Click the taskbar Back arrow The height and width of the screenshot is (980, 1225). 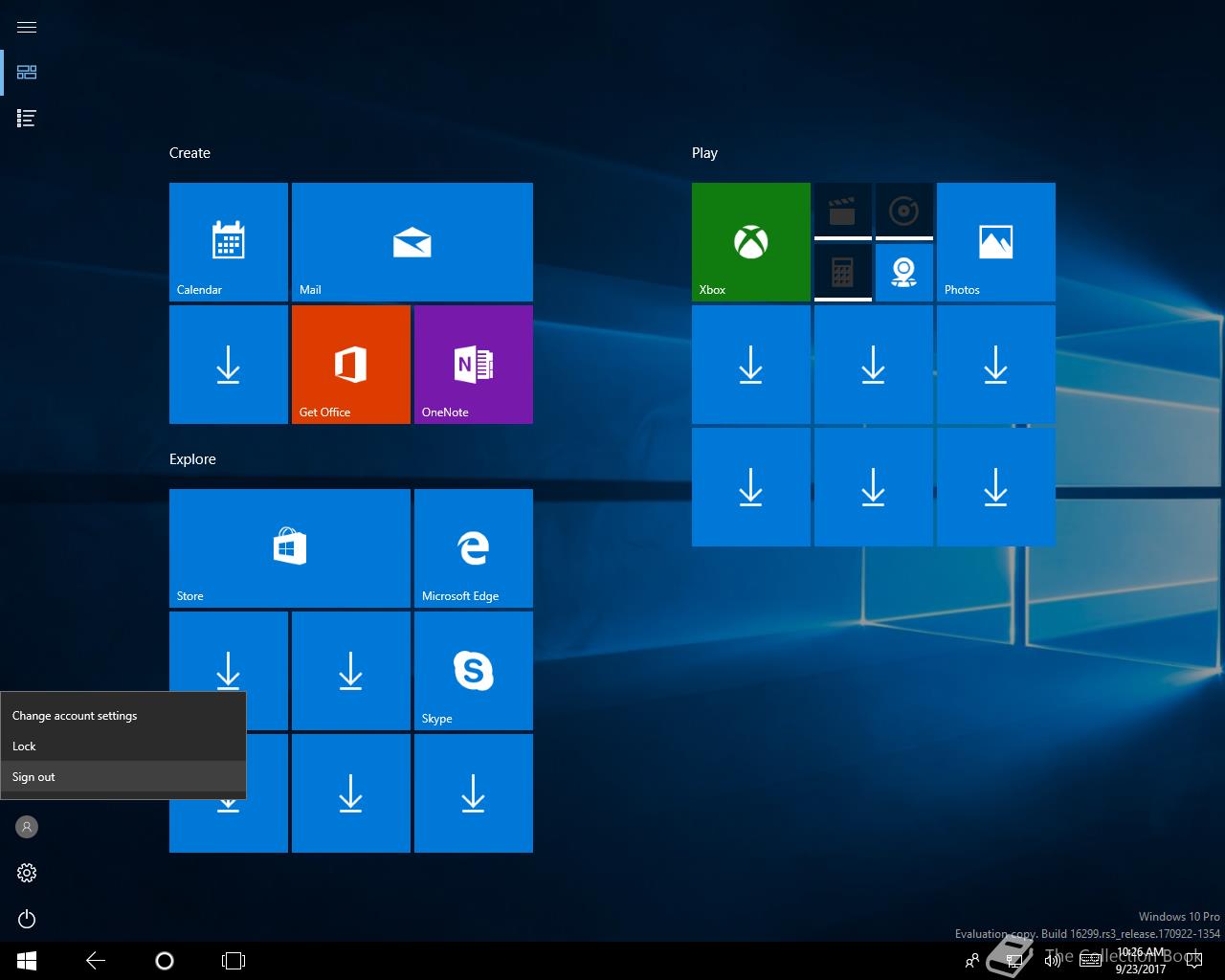96,961
